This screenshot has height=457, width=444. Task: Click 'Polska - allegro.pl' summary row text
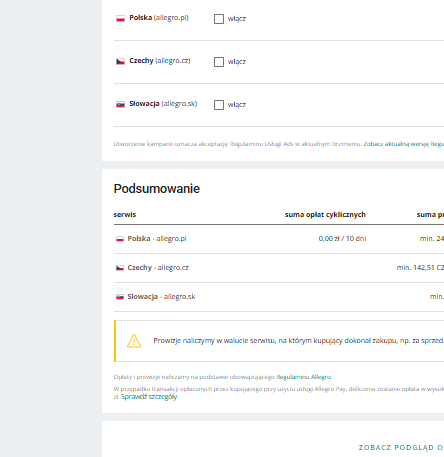click(x=157, y=239)
